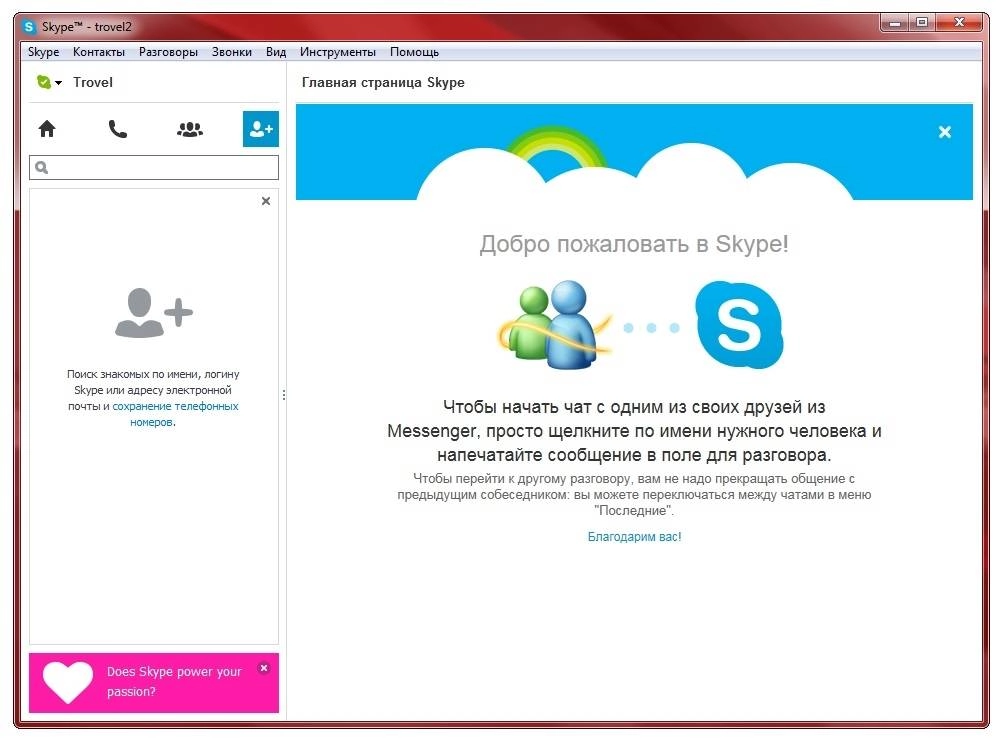Click the white heart icon in ad
1007x748 pixels.
point(68,682)
